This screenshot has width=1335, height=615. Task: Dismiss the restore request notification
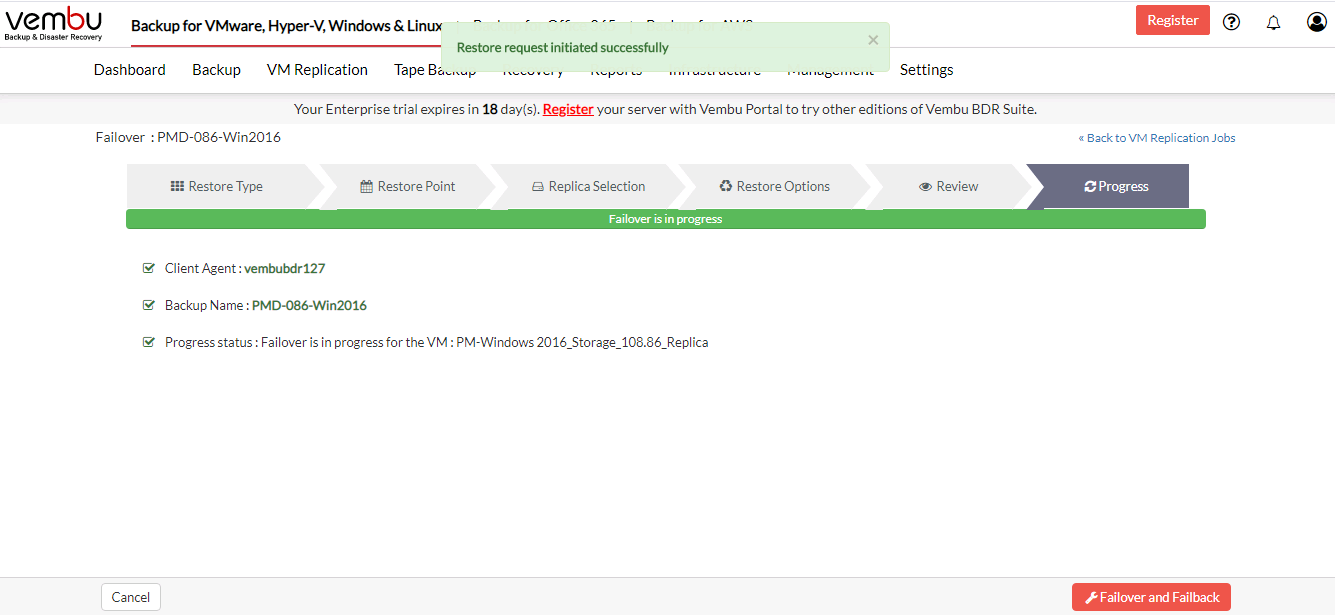pyautogui.click(x=873, y=40)
